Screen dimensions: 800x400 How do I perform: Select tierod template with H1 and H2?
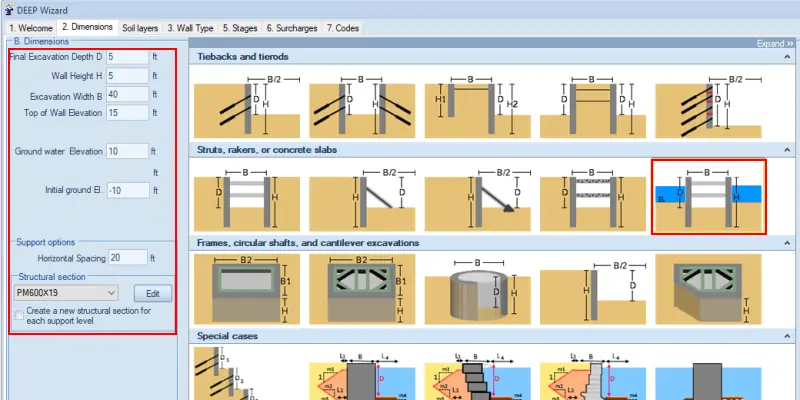click(478, 107)
